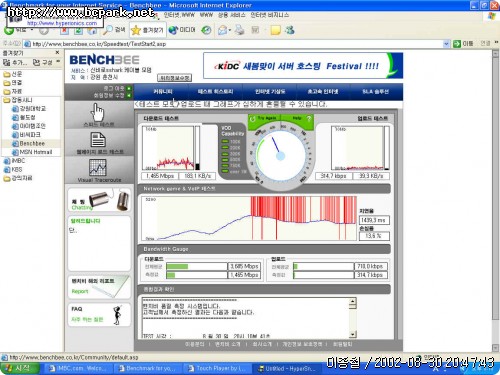Click the History clock toolbar icon
500x375 pixels.
[206, 30]
